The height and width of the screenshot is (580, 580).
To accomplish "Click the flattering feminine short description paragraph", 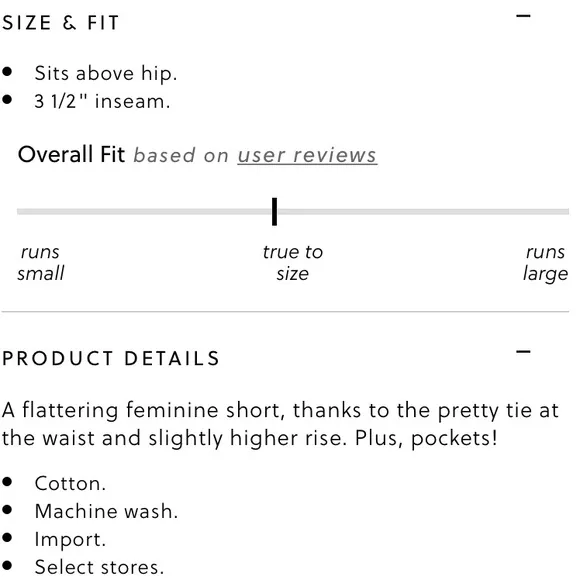I will pyautogui.click(x=280, y=424).
